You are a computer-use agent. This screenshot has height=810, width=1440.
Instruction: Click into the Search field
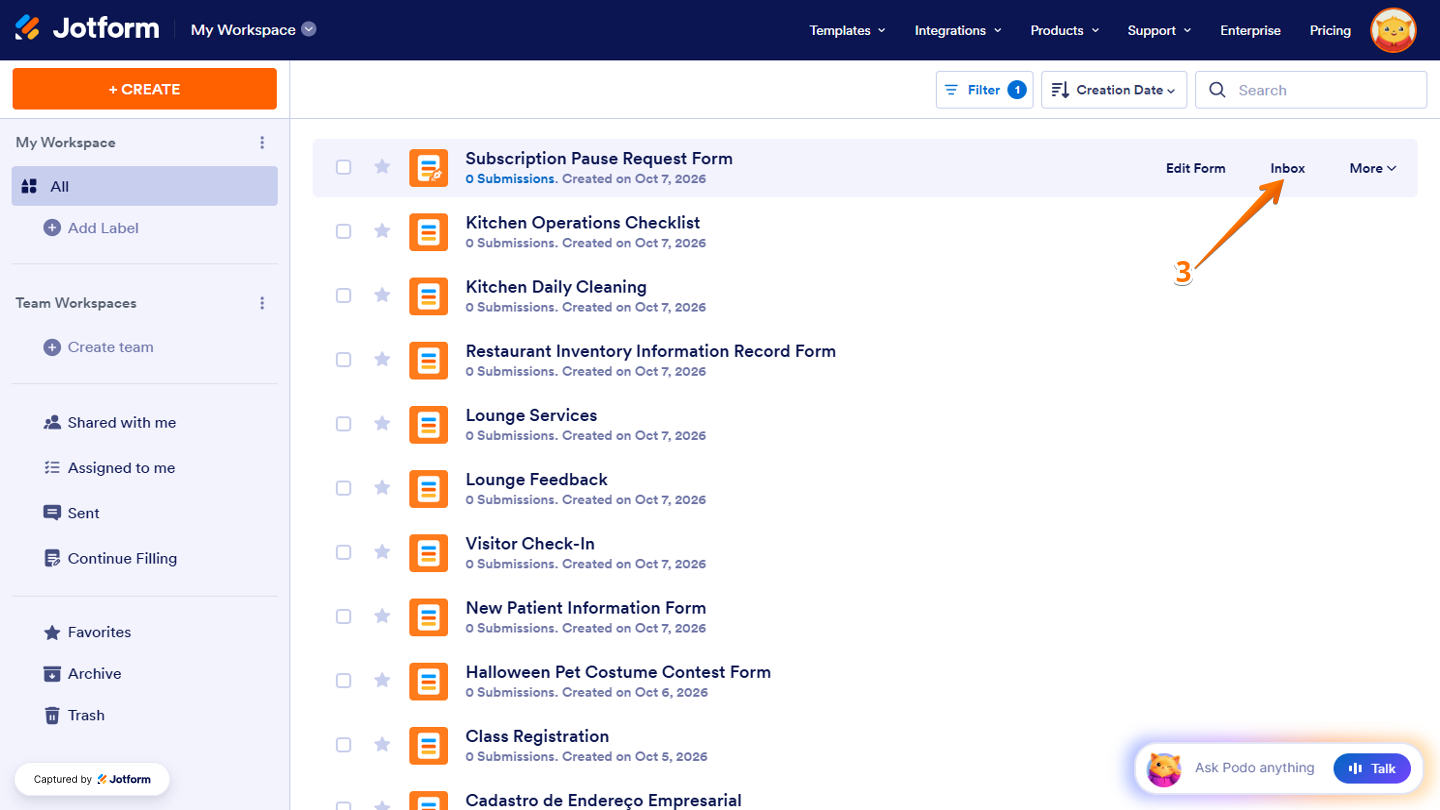click(x=1311, y=90)
